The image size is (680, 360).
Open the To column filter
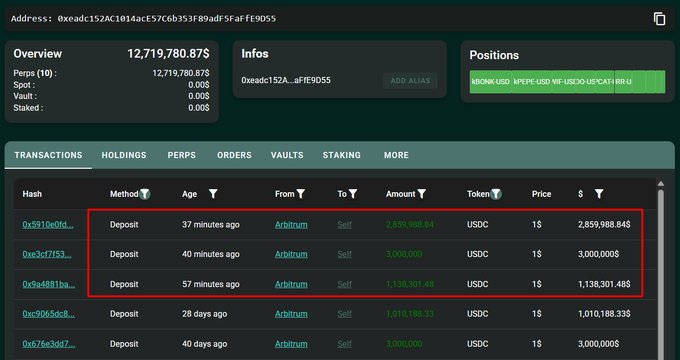(353, 194)
